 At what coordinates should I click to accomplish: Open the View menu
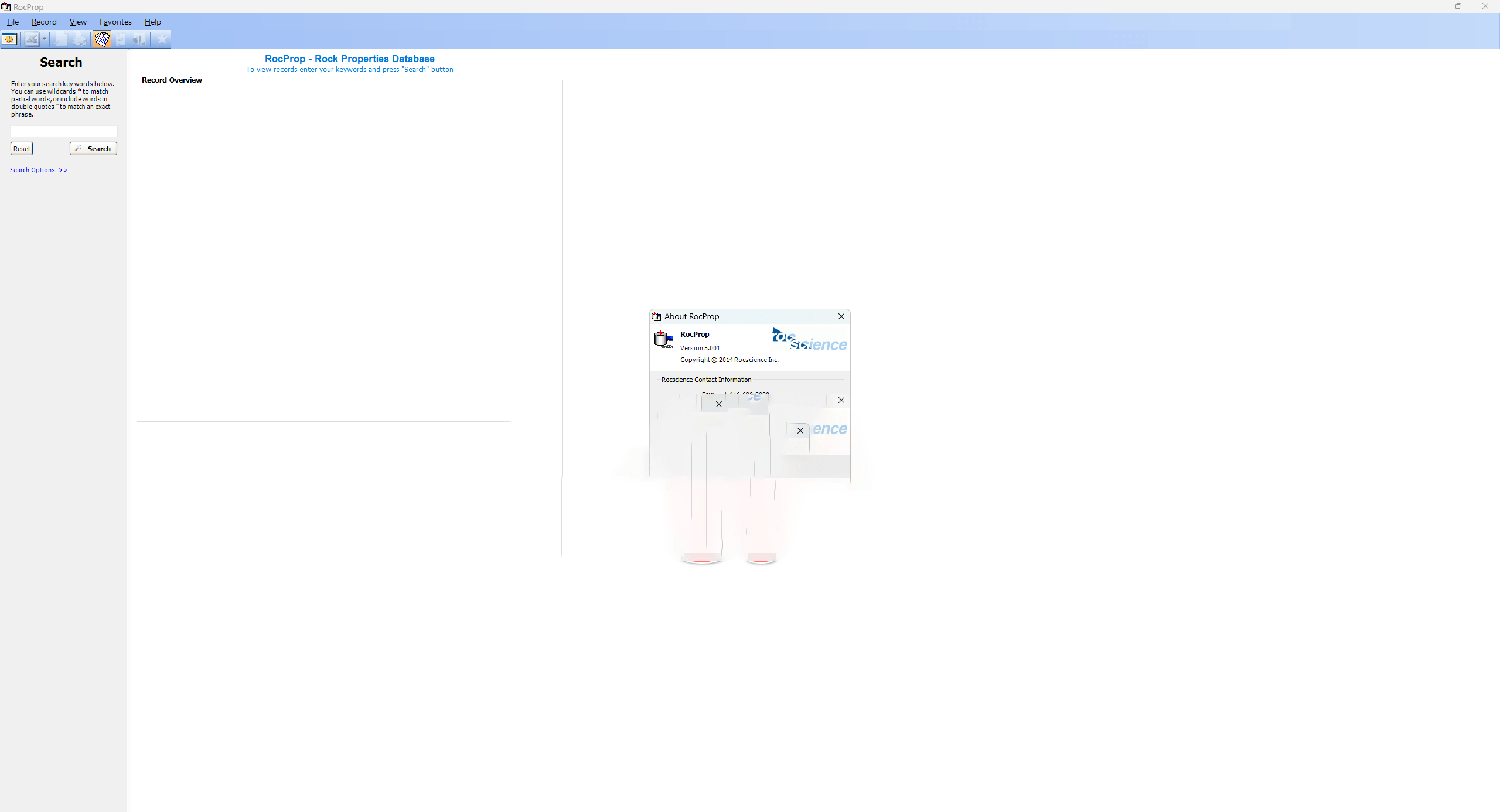tap(78, 22)
